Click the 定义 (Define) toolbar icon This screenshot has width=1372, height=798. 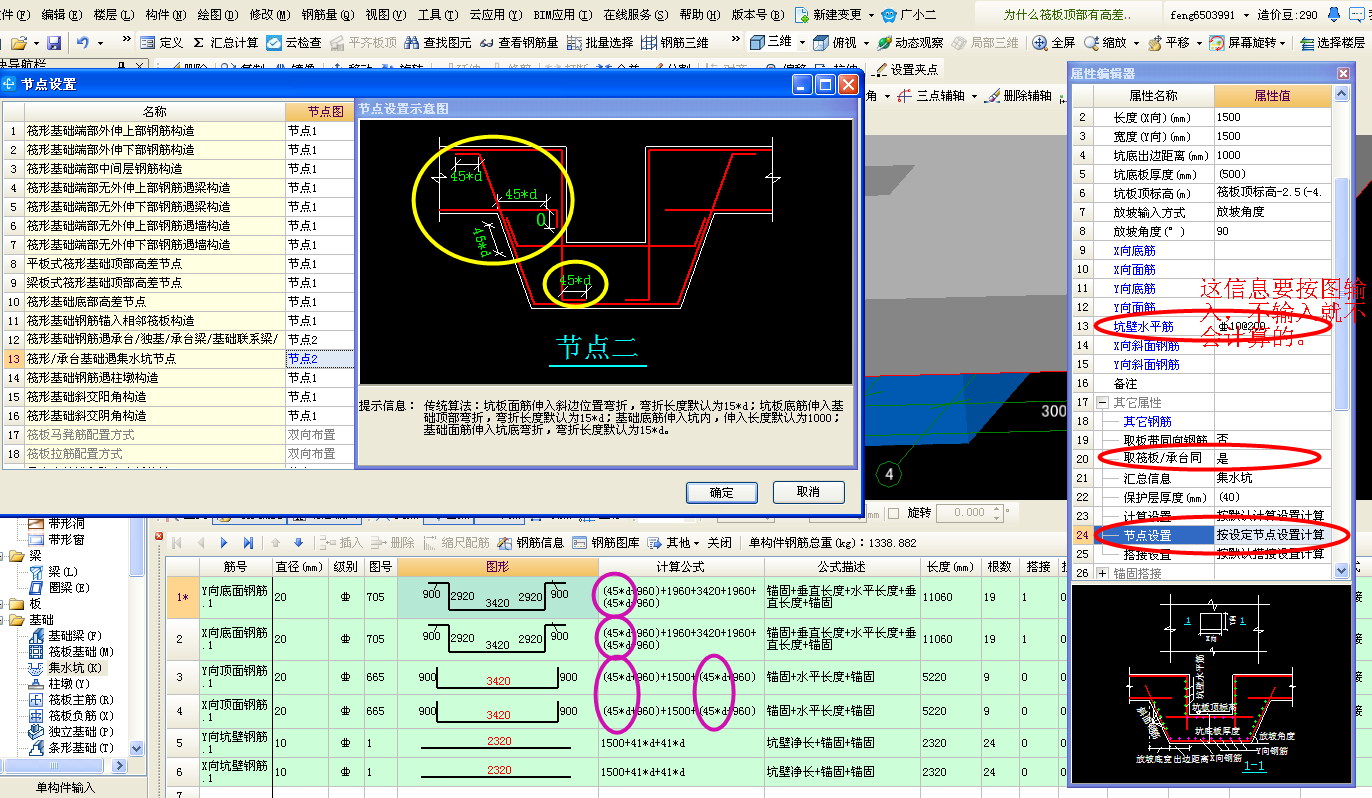tap(161, 43)
